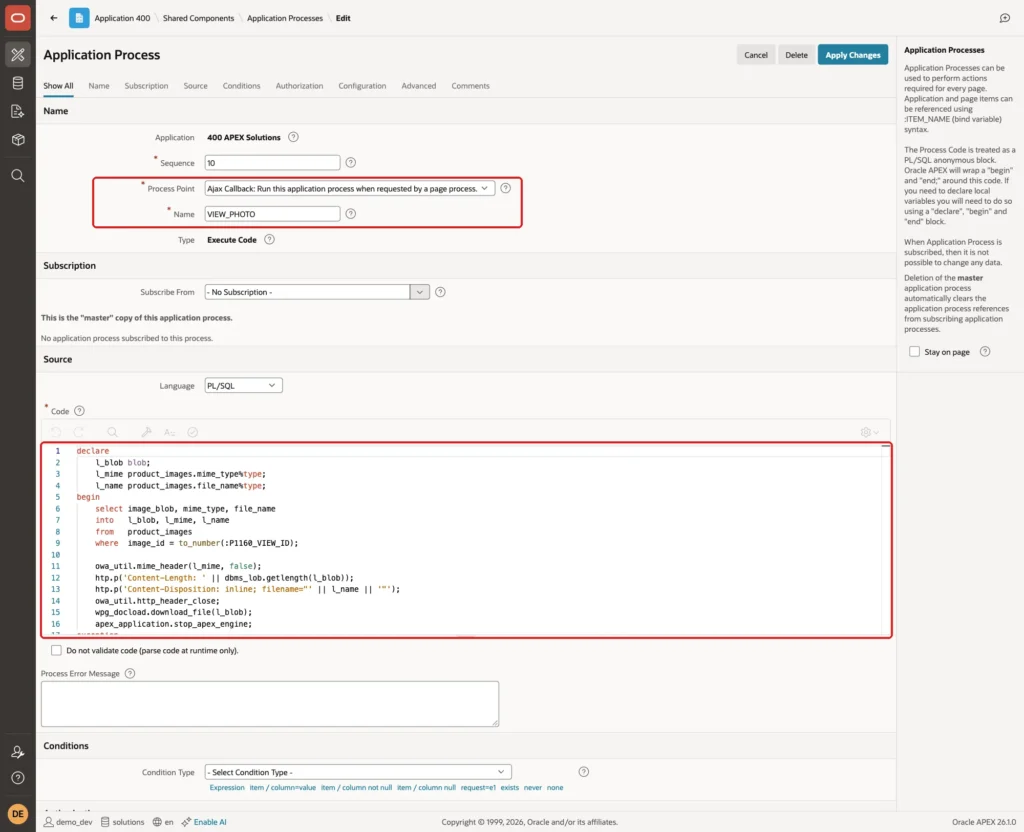This screenshot has width=1024, height=832.
Task: Click the code editor Redo icon
Action: click(78, 432)
